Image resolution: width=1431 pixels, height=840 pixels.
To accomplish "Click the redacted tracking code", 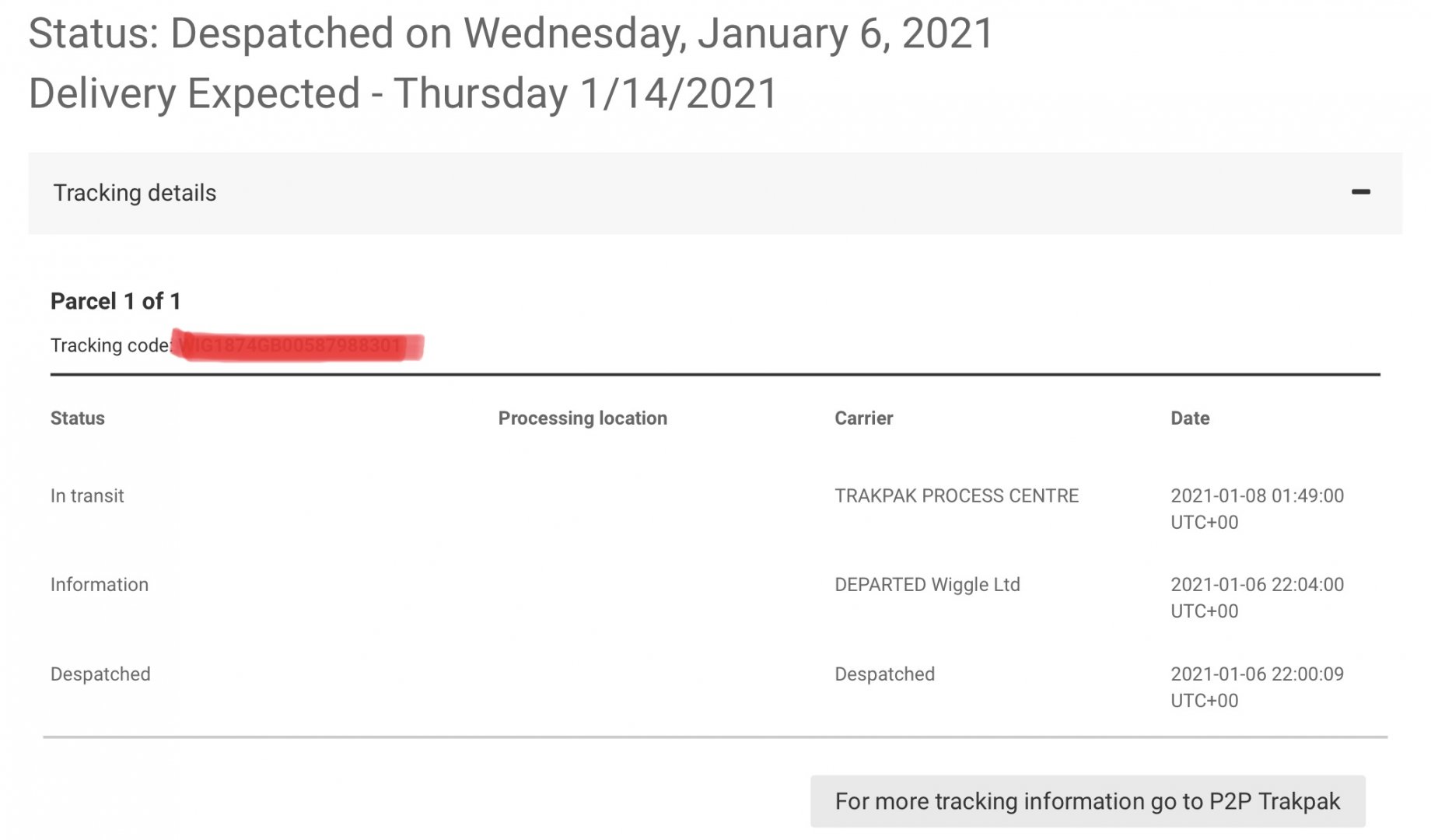I will point(297,345).
